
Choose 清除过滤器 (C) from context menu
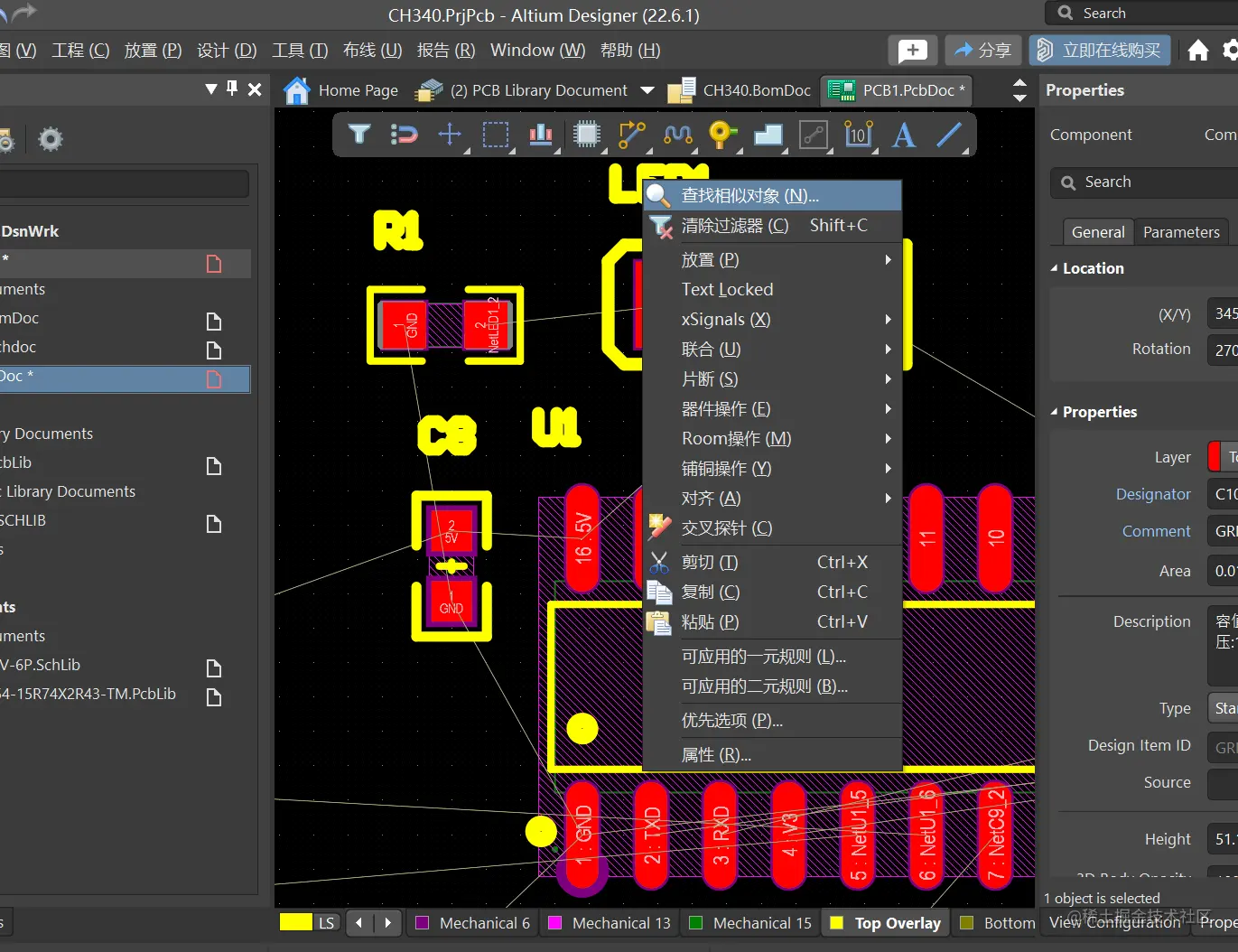click(x=772, y=226)
